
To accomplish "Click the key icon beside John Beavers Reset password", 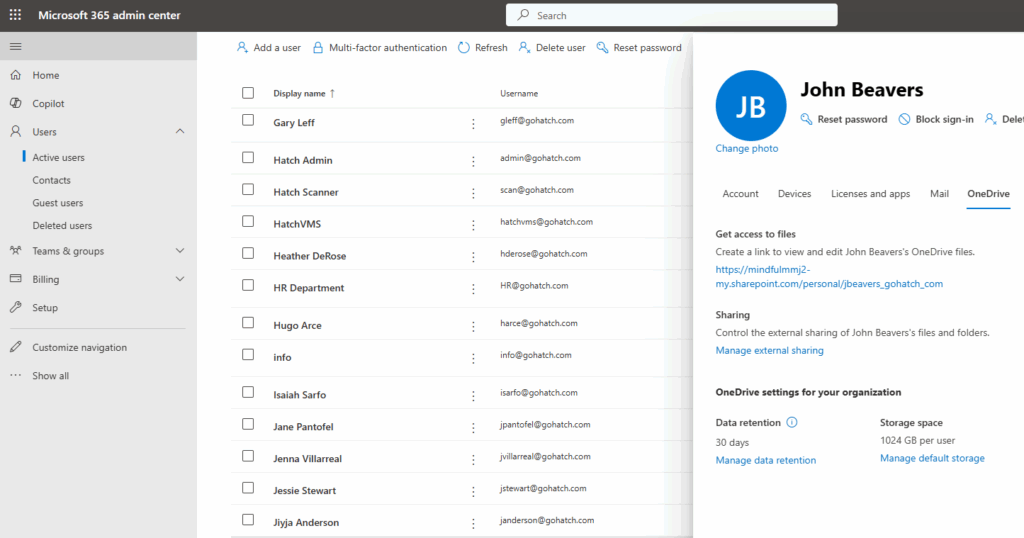I will tap(807, 119).
